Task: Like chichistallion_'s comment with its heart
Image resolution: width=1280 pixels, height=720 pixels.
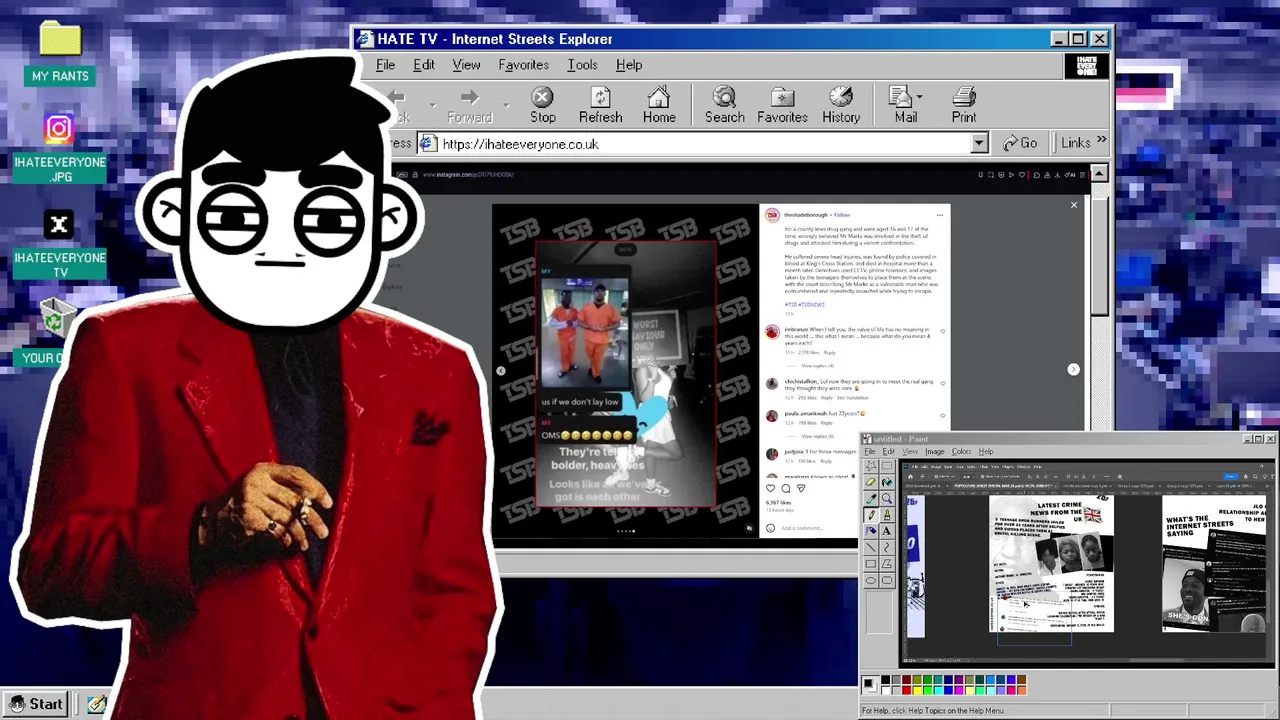Action: [943, 383]
